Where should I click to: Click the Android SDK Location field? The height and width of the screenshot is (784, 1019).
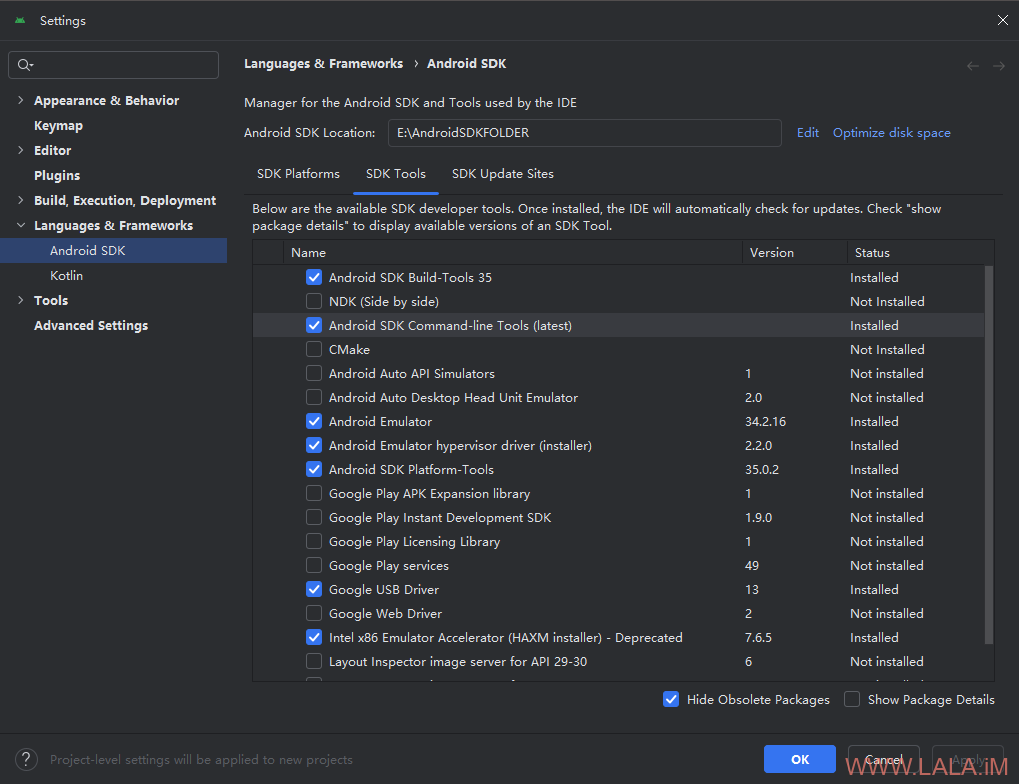[x=584, y=132]
